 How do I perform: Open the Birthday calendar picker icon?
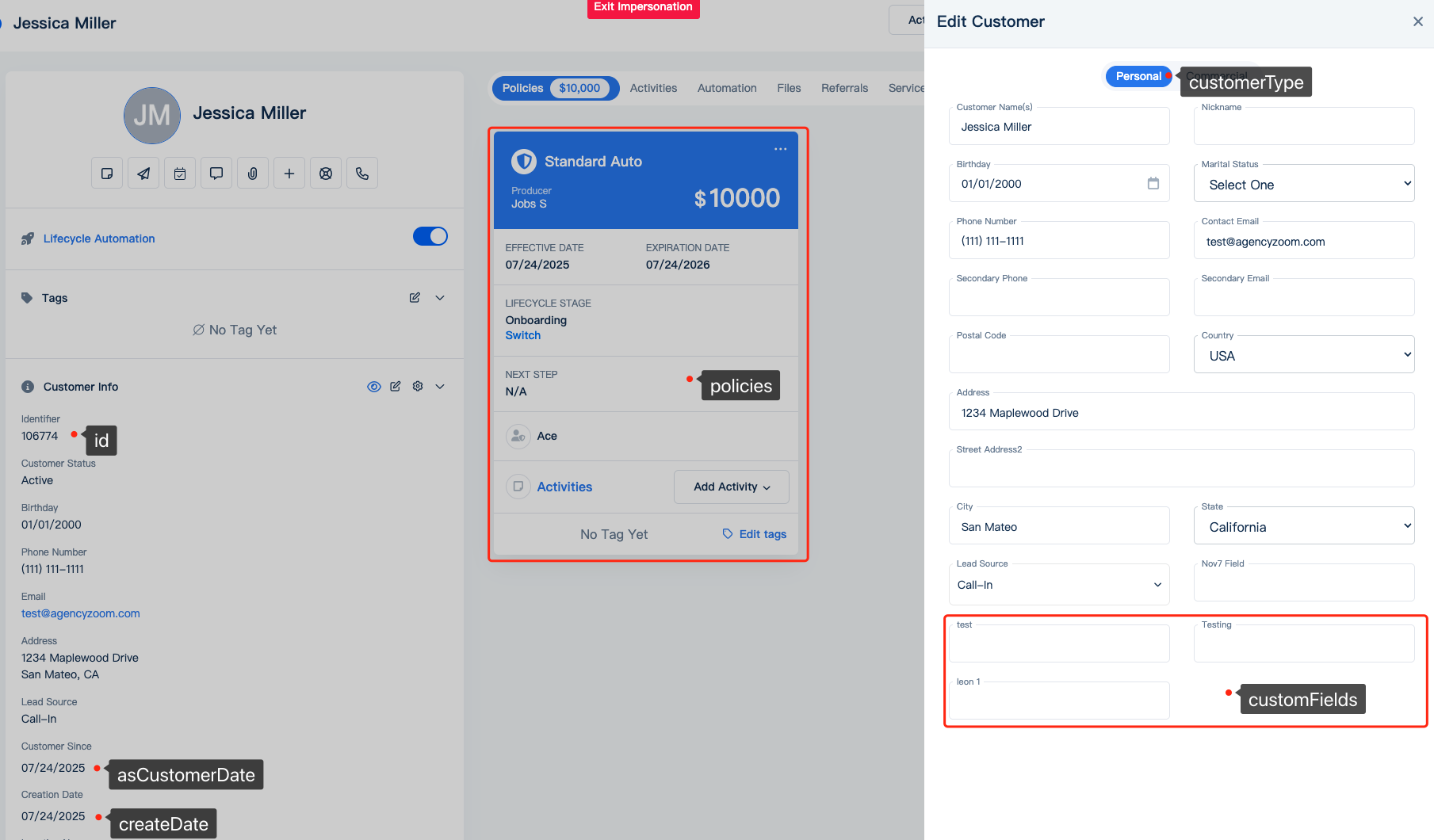[x=1153, y=183]
